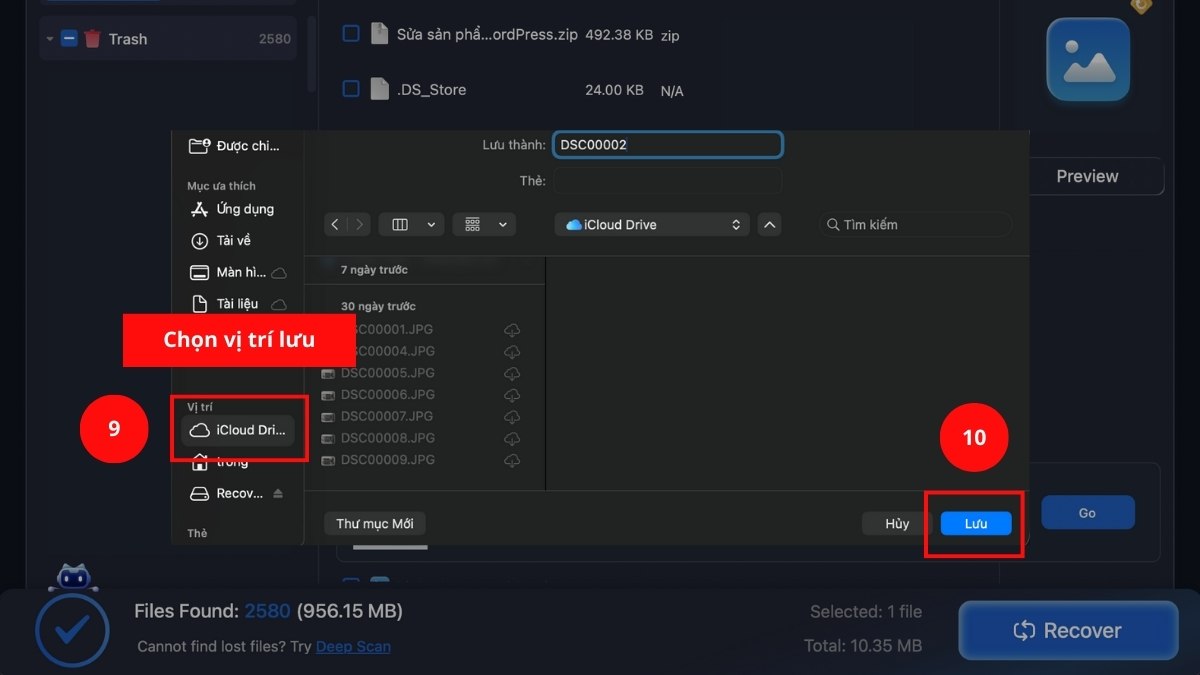Click the trash can icon in the sidebar
The width and height of the screenshot is (1200, 675).
click(x=92, y=39)
